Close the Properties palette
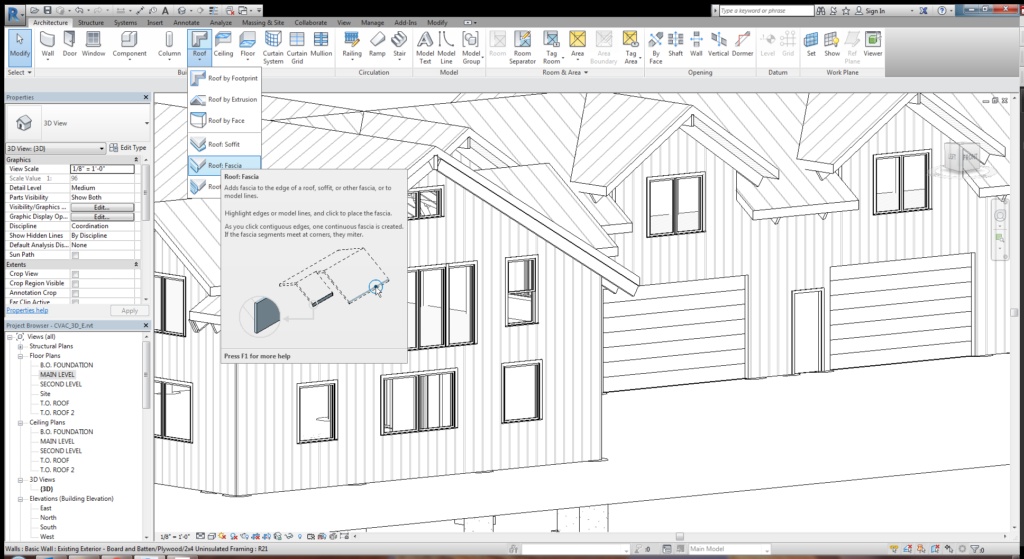Image resolution: width=1024 pixels, height=559 pixels. (146, 97)
